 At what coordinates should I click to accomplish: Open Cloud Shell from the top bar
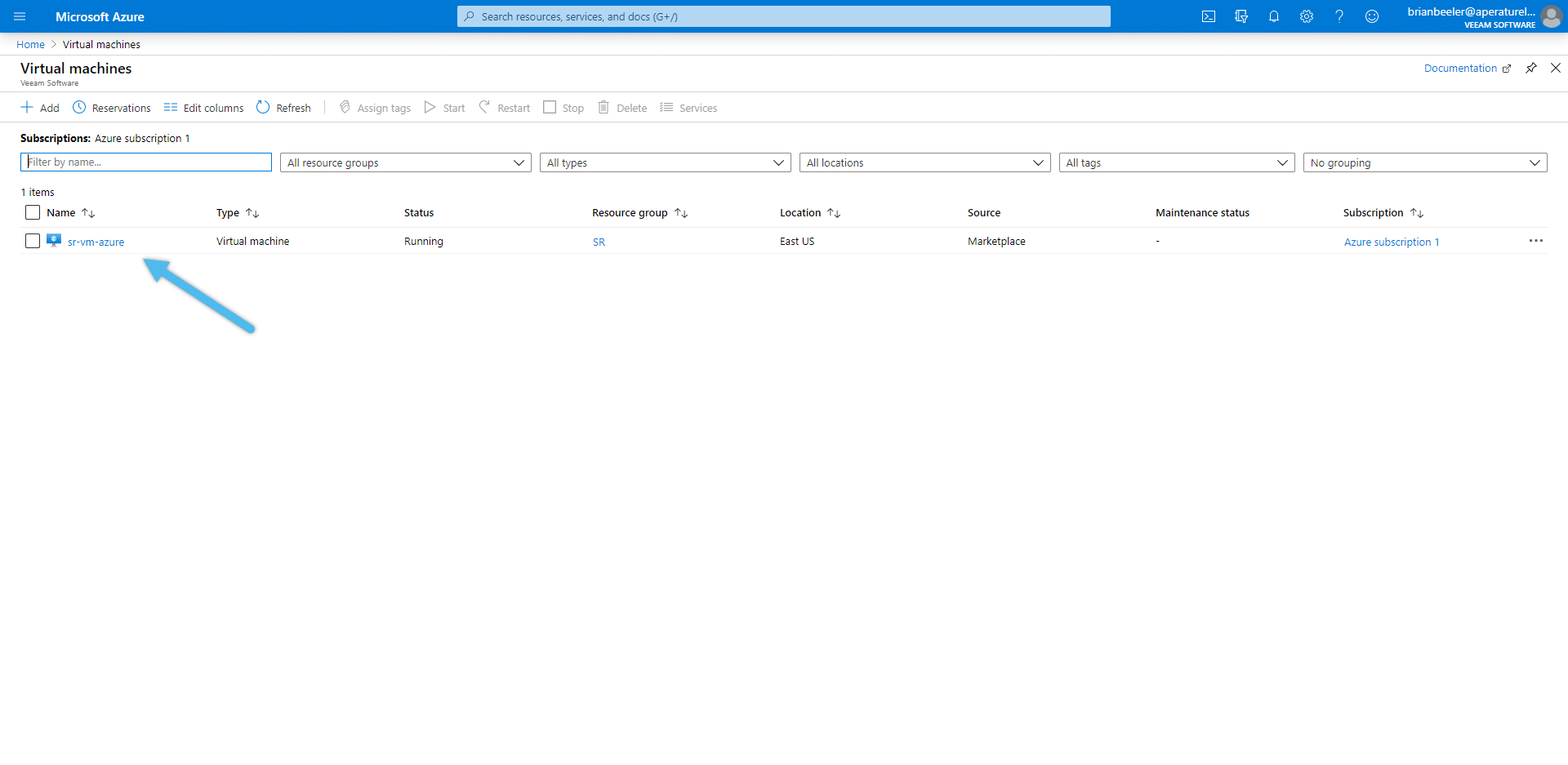point(1209,16)
